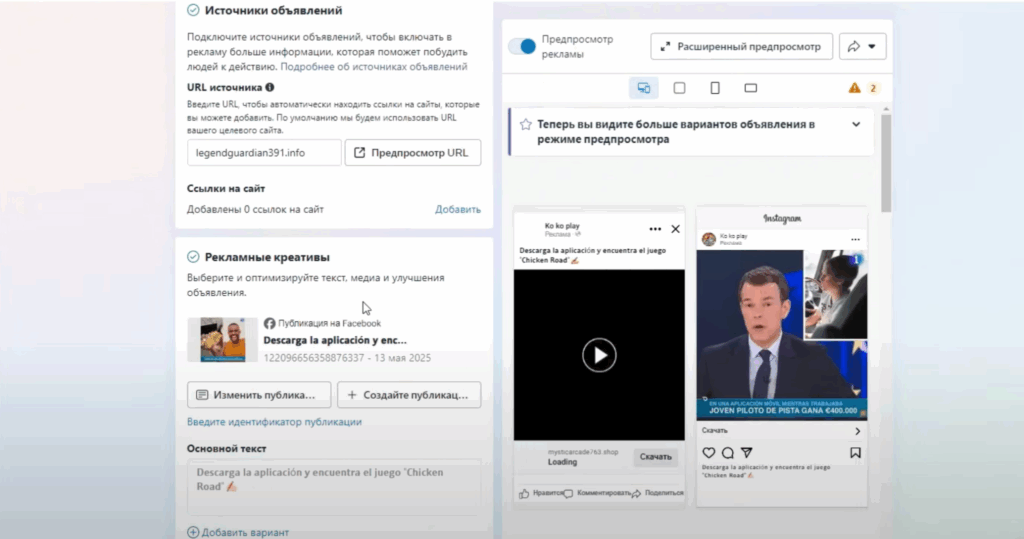Open the share arrow dropdown
The width and height of the screenshot is (1024, 539).
(x=861, y=46)
